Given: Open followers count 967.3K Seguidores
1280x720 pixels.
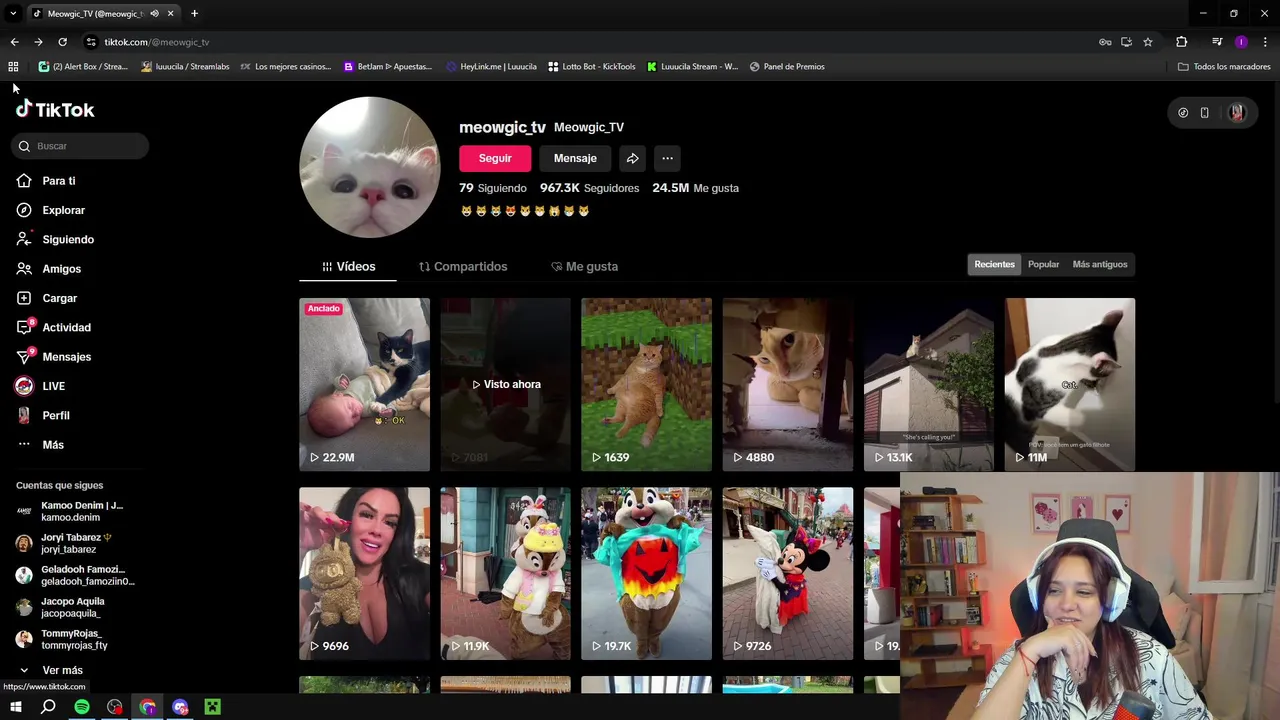Looking at the screenshot, I should point(589,188).
